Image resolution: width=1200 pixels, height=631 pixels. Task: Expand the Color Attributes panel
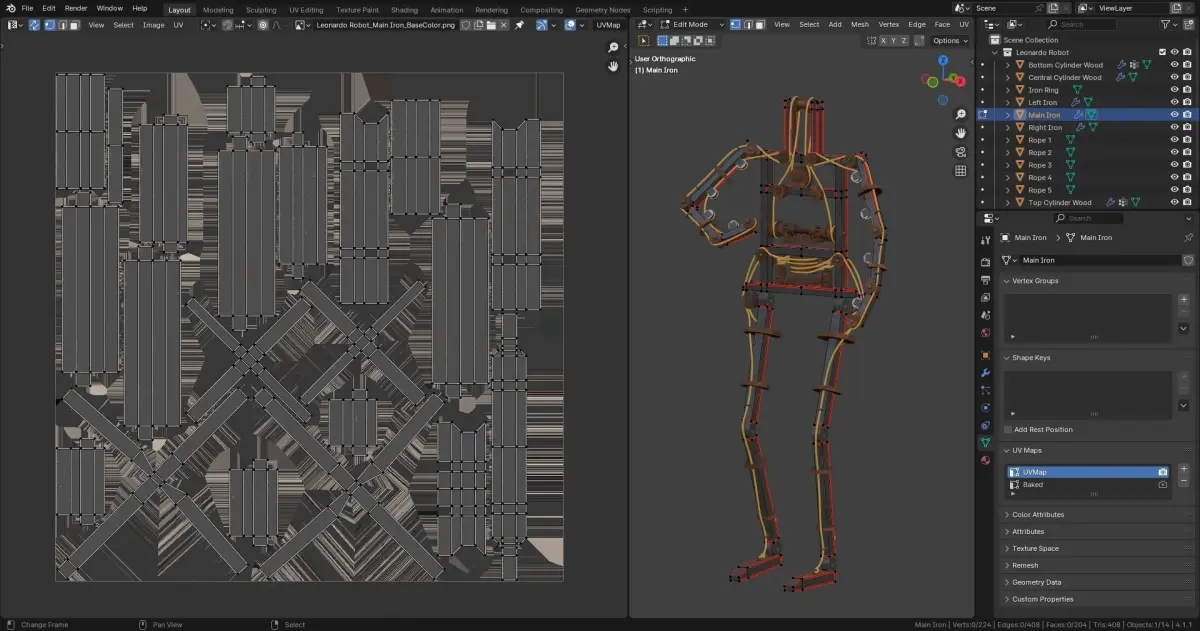coord(1037,514)
